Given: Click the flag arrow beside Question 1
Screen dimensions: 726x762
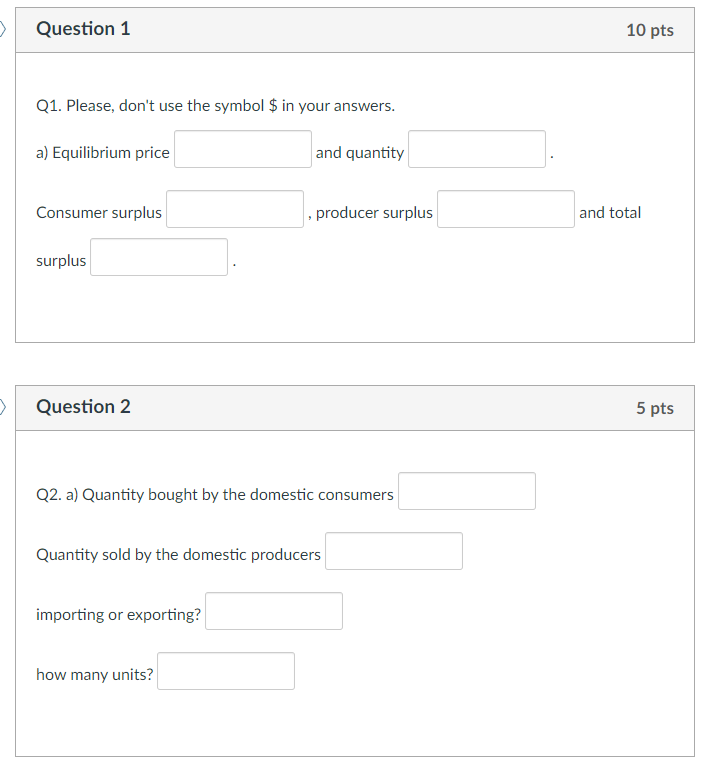Looking at the screenshot, I should [x=2, y=29].
